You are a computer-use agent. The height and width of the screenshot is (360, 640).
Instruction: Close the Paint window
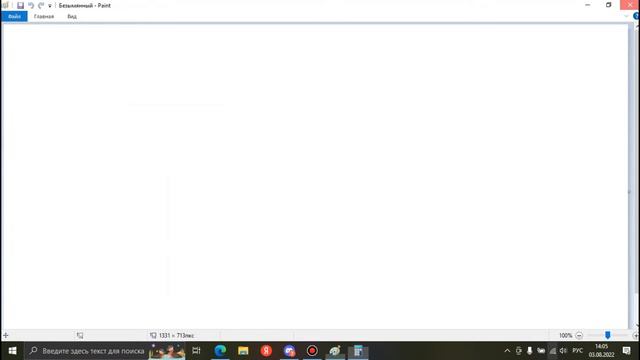click(x=630, y=5)
